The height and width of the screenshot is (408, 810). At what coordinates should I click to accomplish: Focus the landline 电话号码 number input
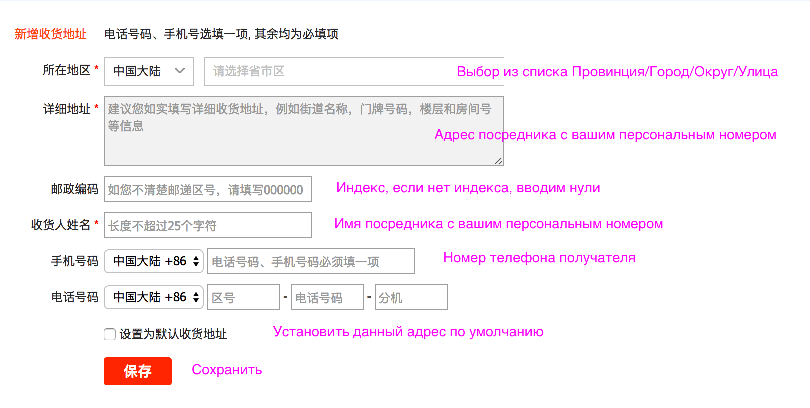(327, 297)
